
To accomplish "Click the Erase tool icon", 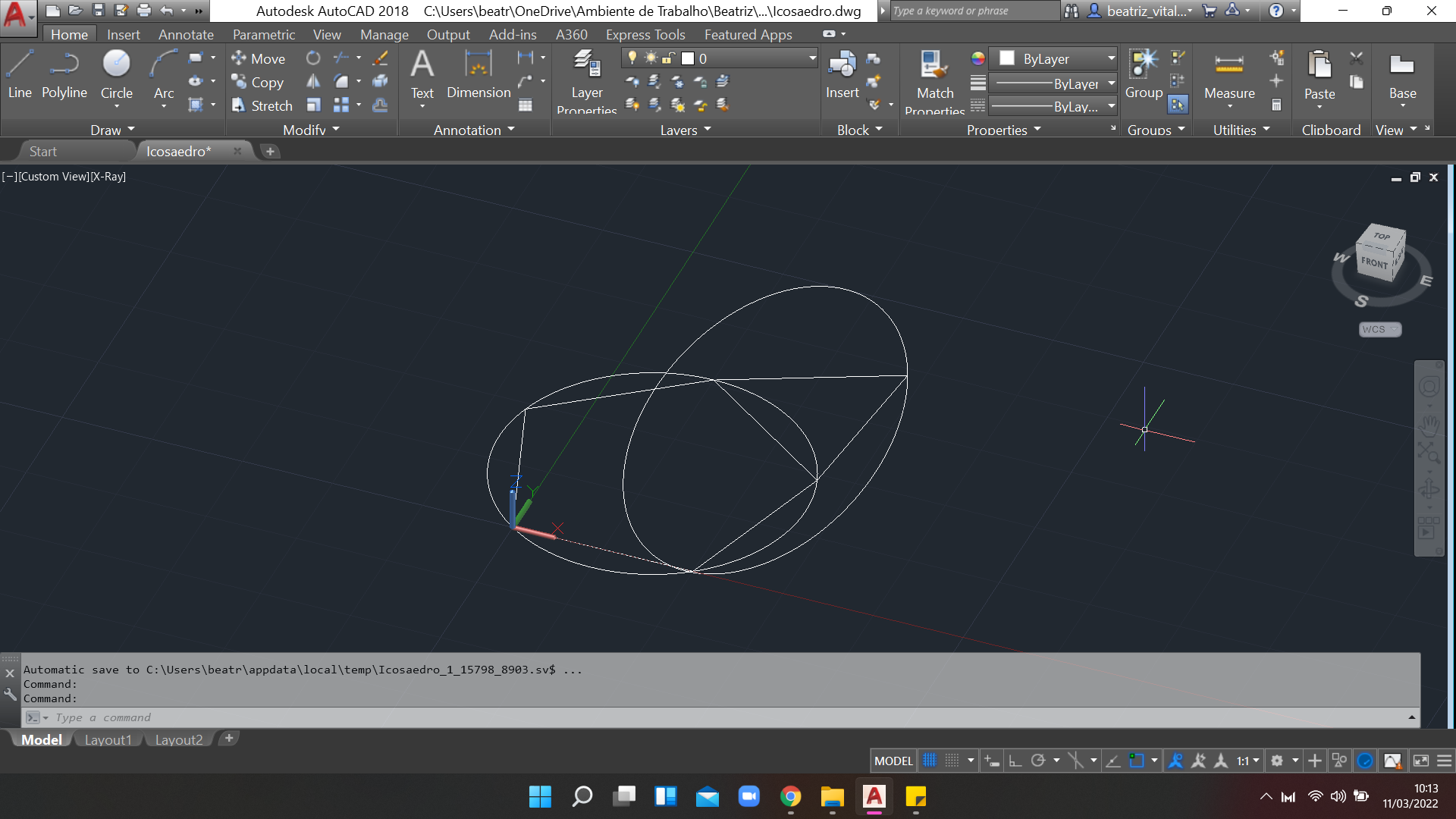I will coord(380,58).
